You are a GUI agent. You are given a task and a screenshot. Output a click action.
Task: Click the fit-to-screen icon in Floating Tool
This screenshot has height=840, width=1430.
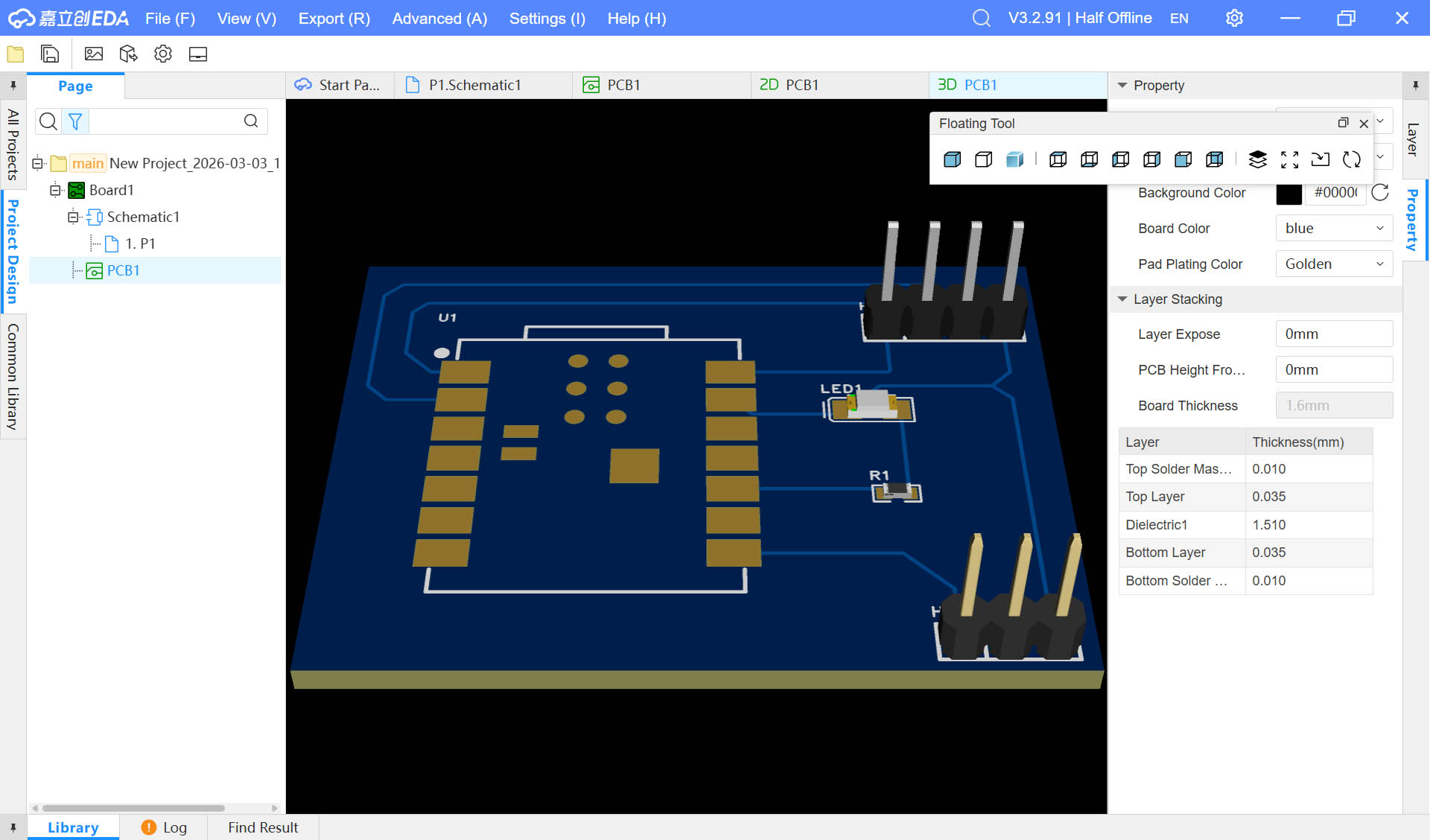pyautogui.click(x=1289, y=159)
